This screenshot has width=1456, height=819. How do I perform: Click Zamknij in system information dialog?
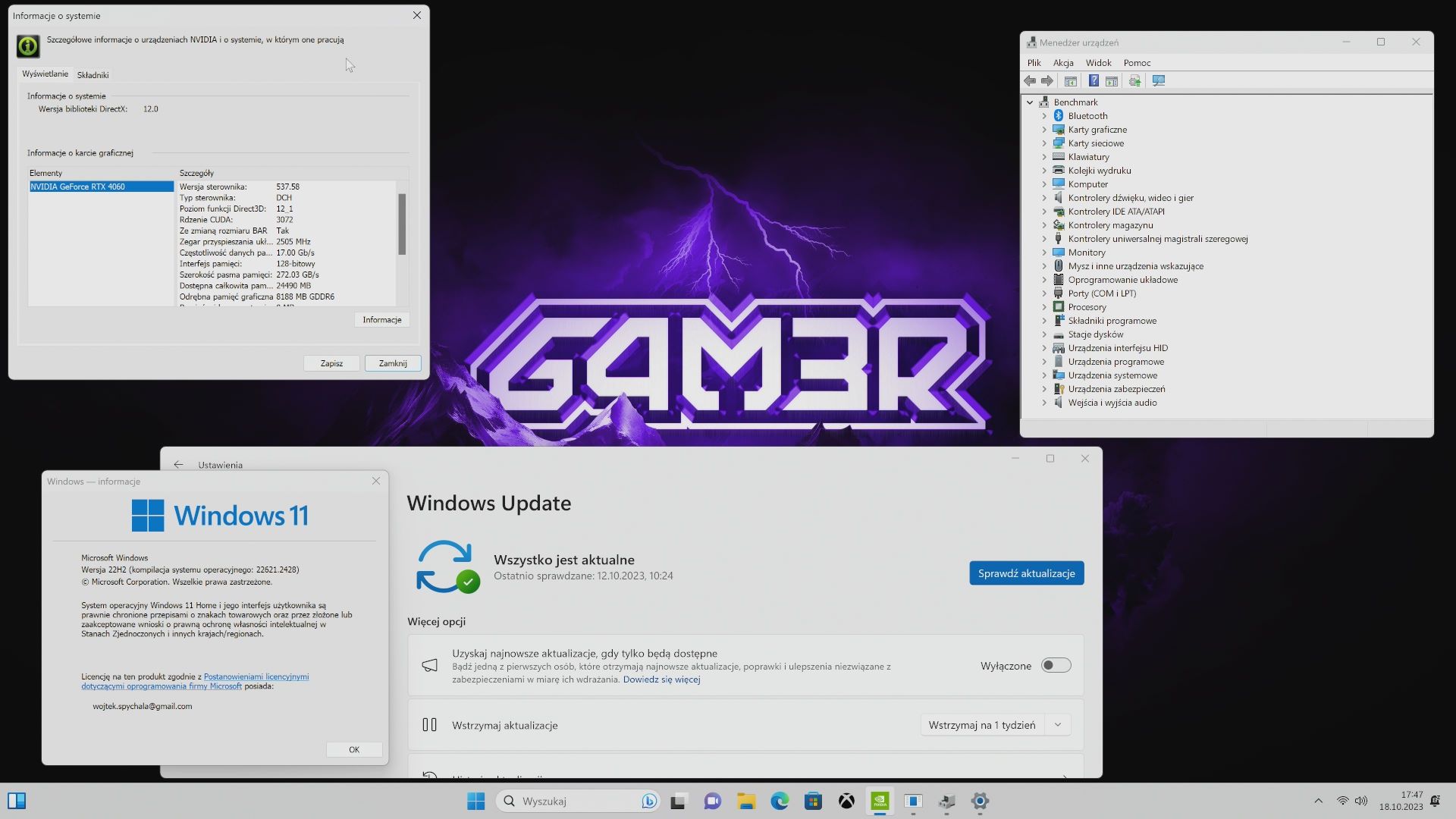click(x=393, y=363)
